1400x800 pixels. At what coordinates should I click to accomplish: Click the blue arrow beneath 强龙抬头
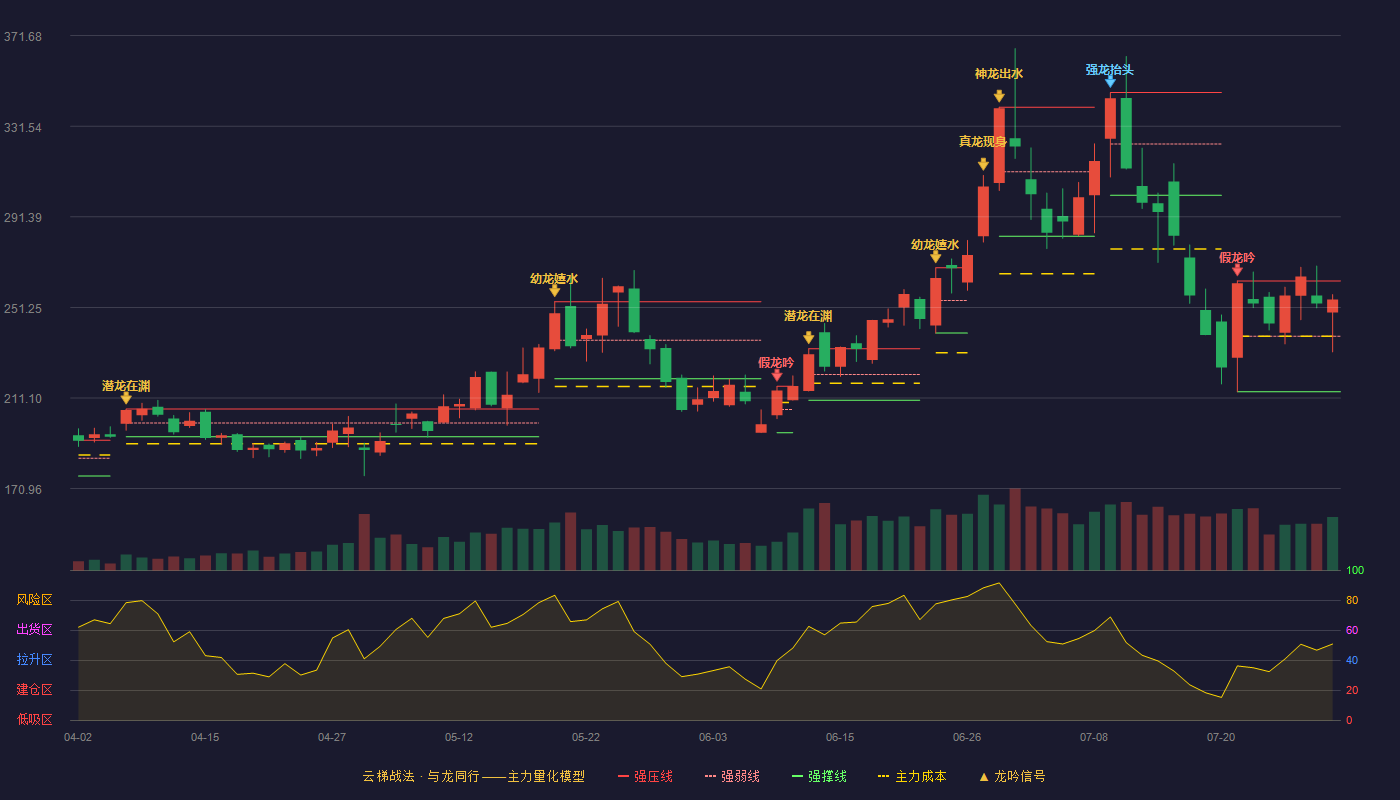coord(1110,81)
